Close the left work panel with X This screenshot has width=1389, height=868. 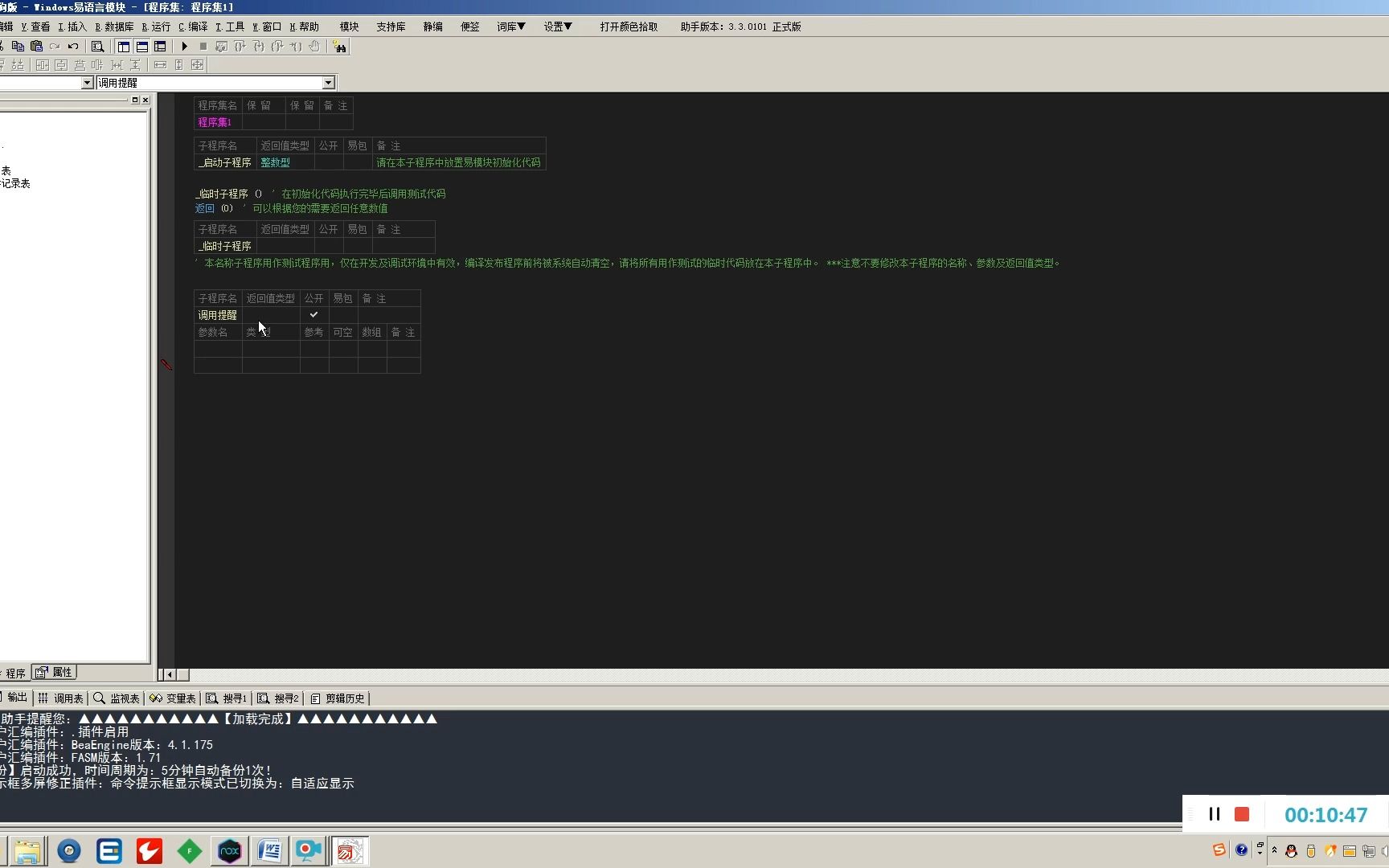point(145,100)
